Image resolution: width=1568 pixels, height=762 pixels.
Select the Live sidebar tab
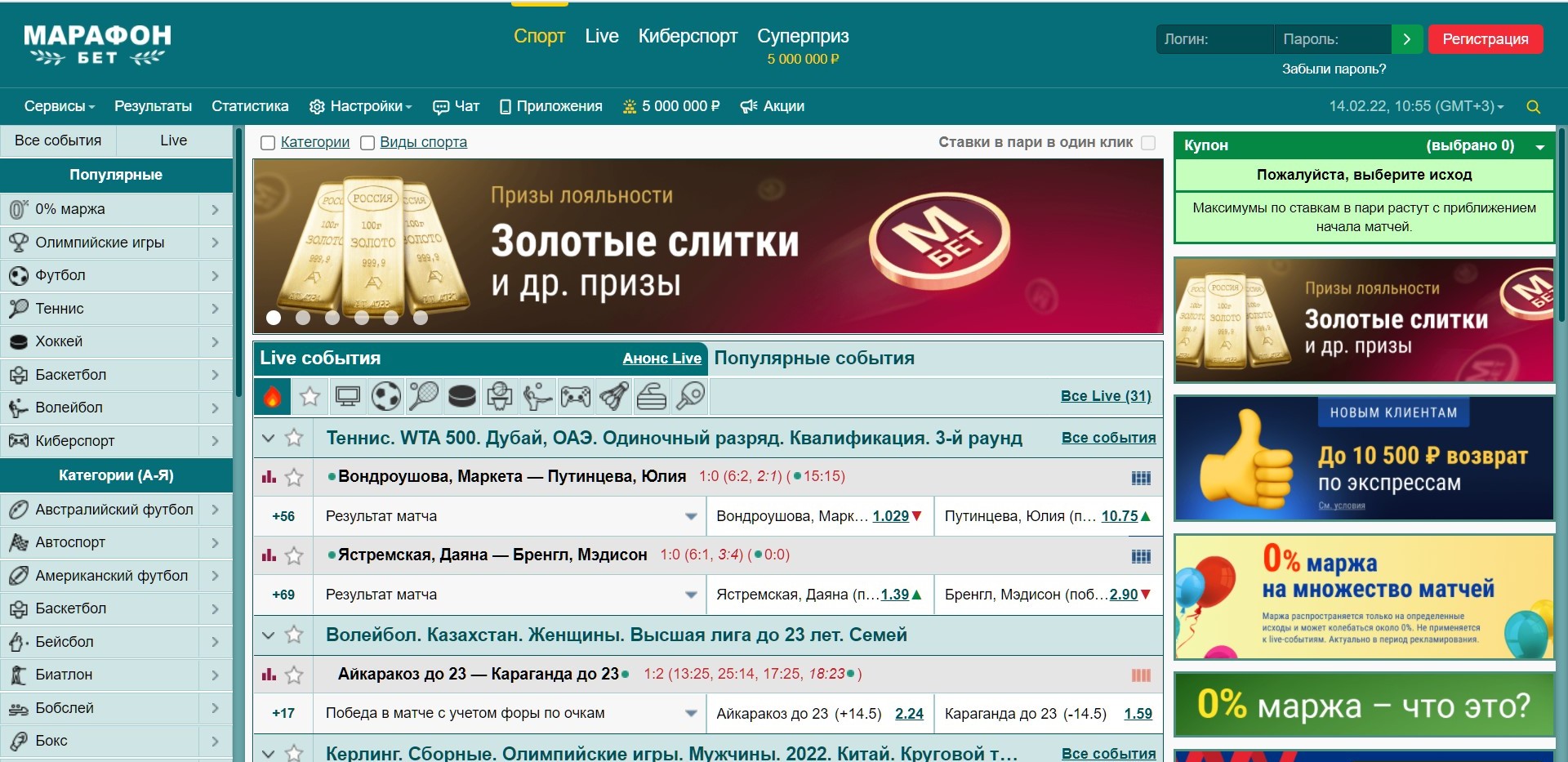[x=174, y=140]
